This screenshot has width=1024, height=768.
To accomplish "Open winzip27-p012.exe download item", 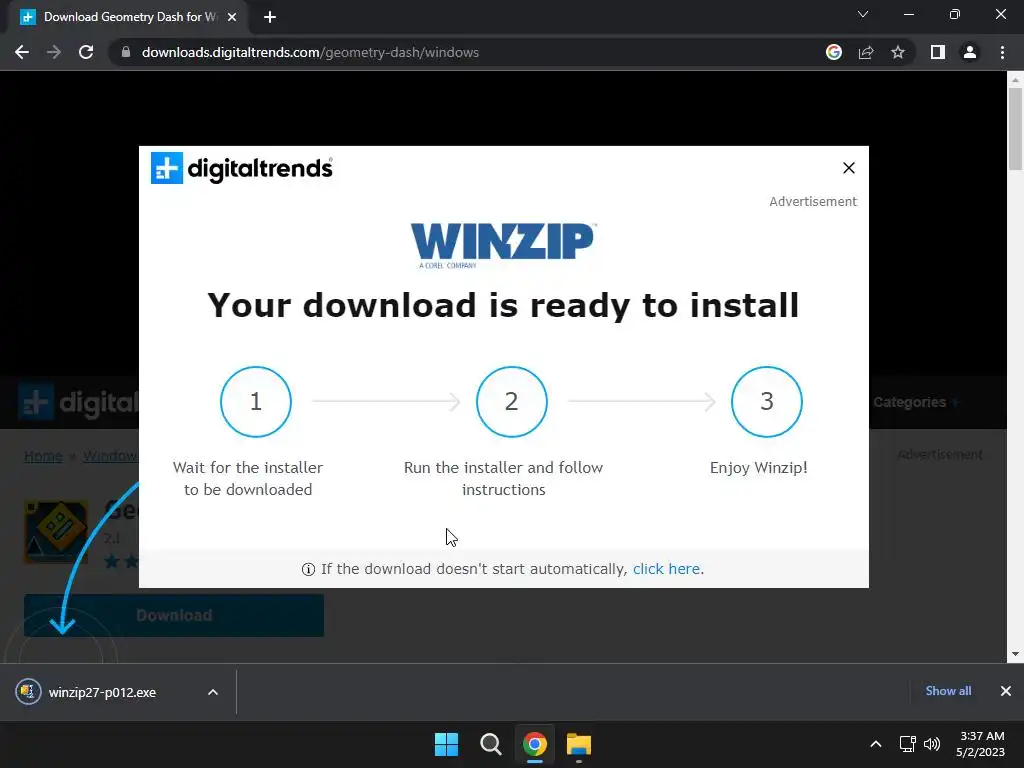I will (x=103, y=692).
